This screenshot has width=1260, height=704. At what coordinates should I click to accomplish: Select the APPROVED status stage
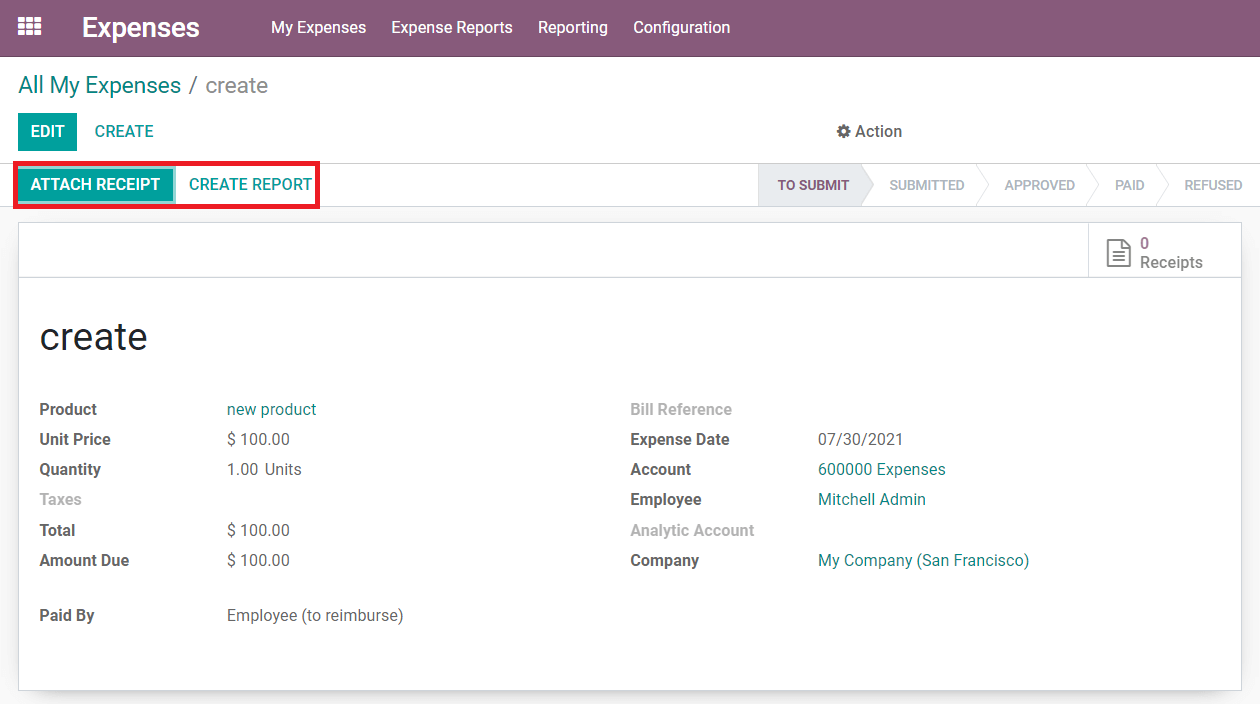point(1039,185)
